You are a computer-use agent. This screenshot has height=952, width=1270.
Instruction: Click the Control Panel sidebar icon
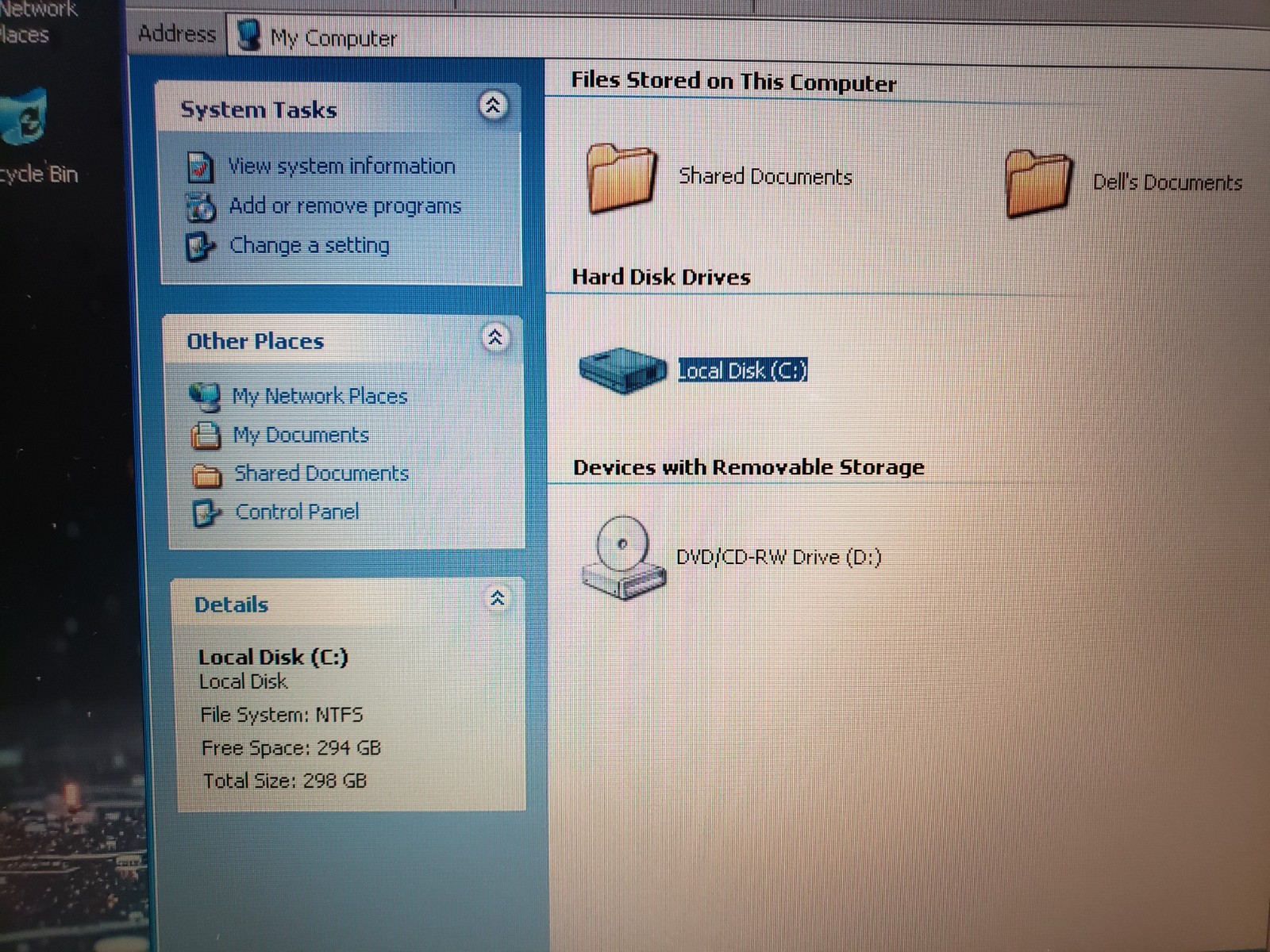pos(207,513)
